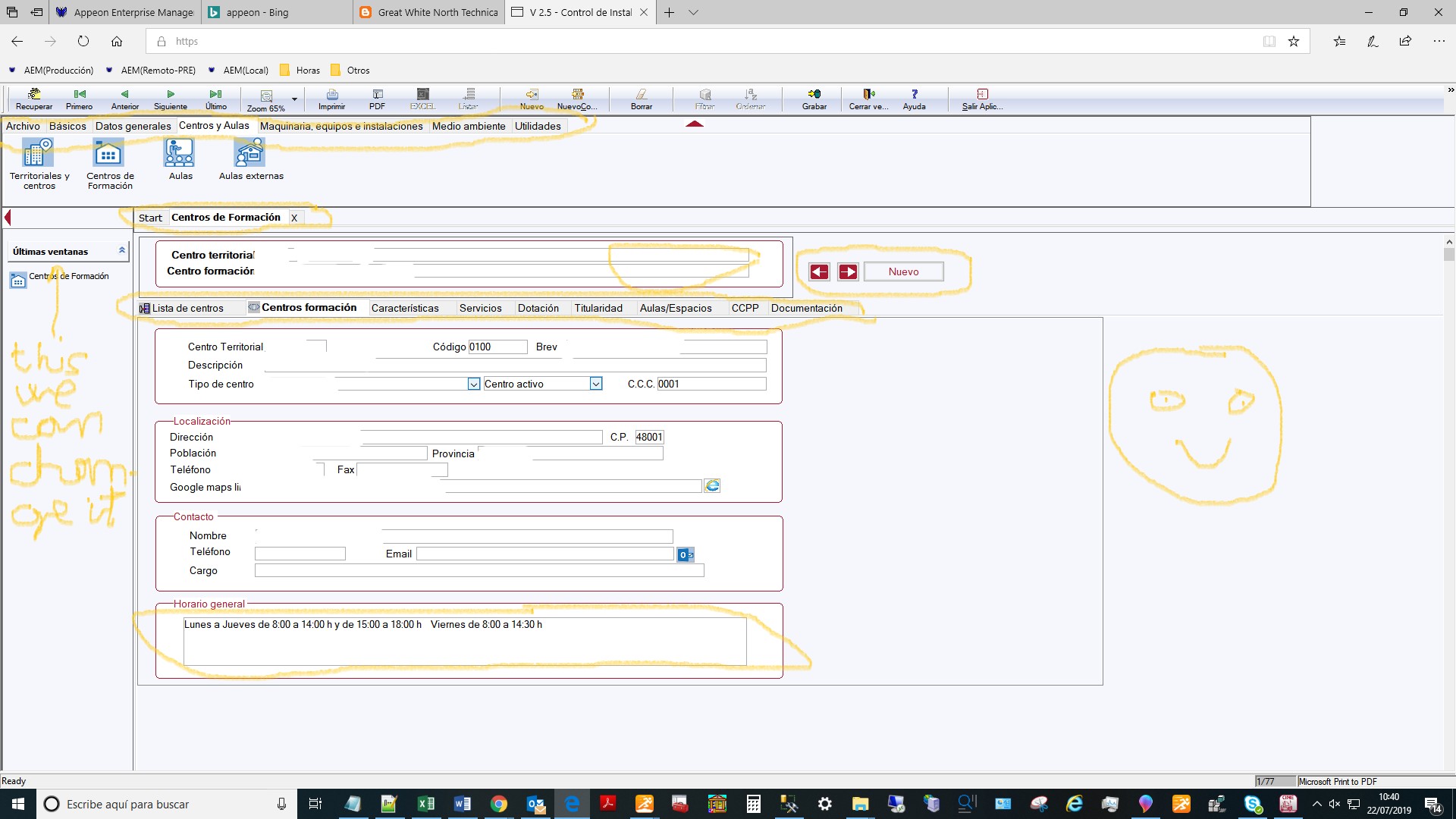Image resolution: width=1456 pixels, height=819 pixels.
Task: Click the Outlook email icon beside Email
Action: click(685, 555)
